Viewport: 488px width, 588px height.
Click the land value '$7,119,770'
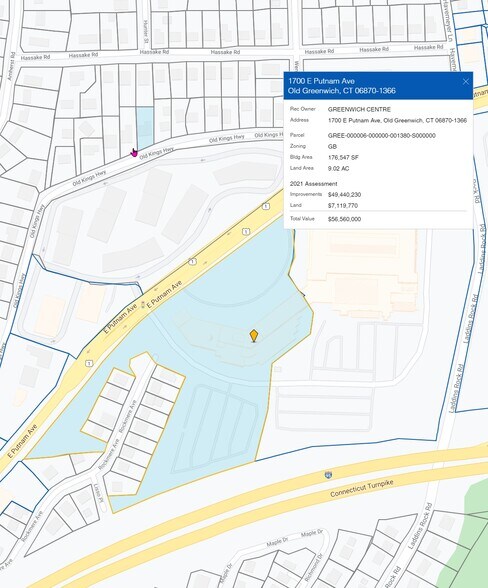(x=343, y=206)
